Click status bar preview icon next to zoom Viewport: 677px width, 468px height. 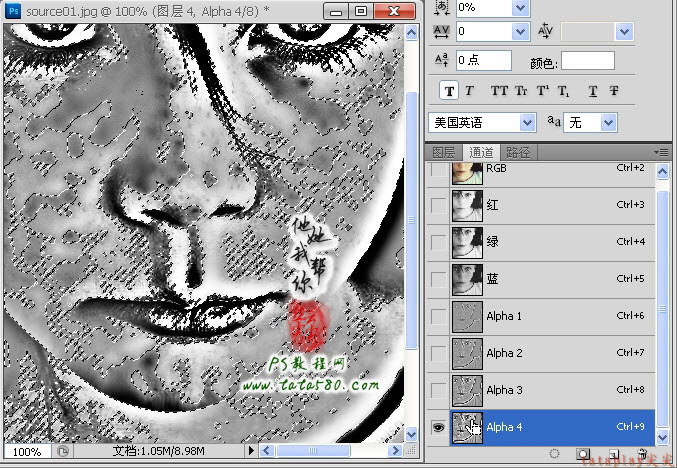[x=63, y=451]
